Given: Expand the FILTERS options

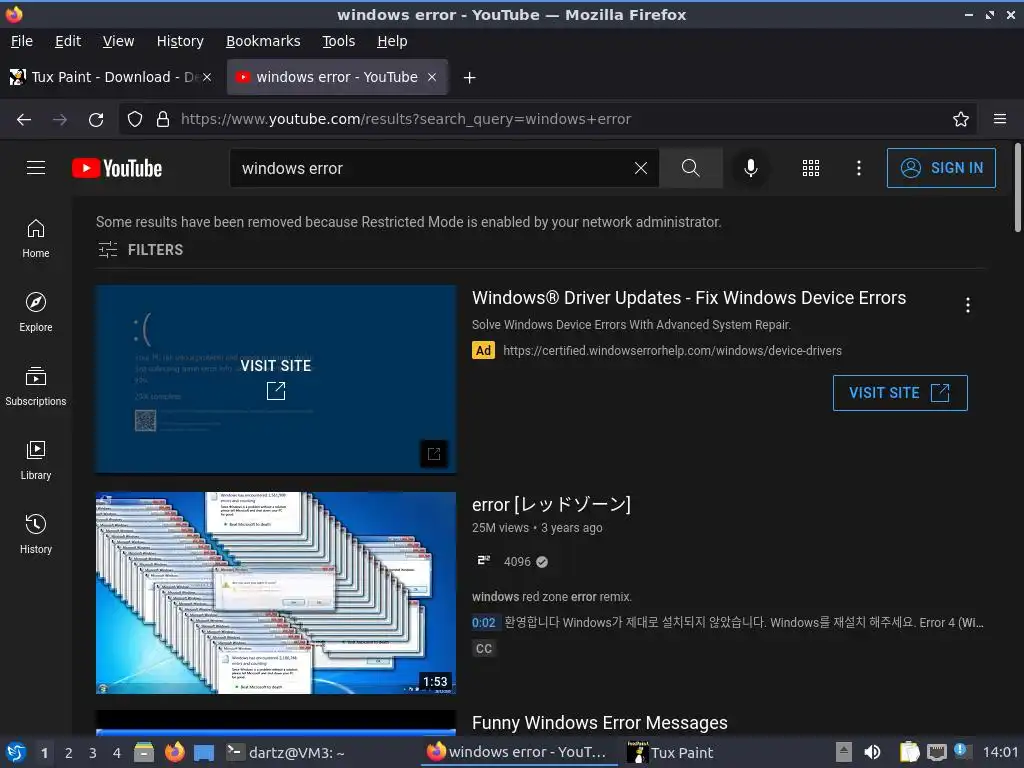Looking at the screenshot, I should (x=141, y=249).
